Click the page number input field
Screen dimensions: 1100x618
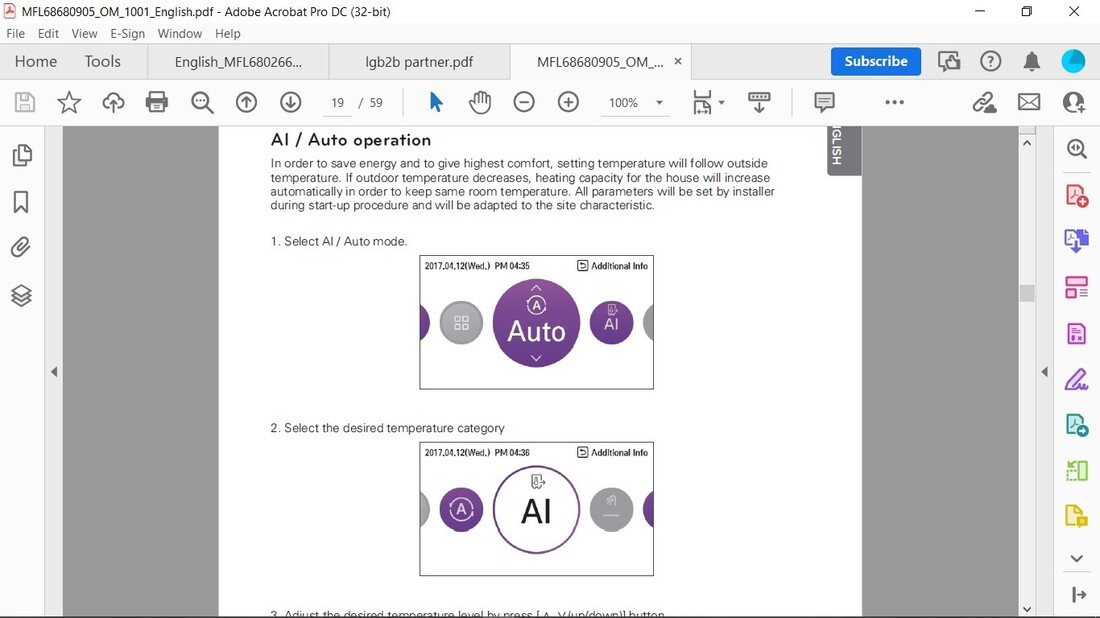click(x=338, y=103)
